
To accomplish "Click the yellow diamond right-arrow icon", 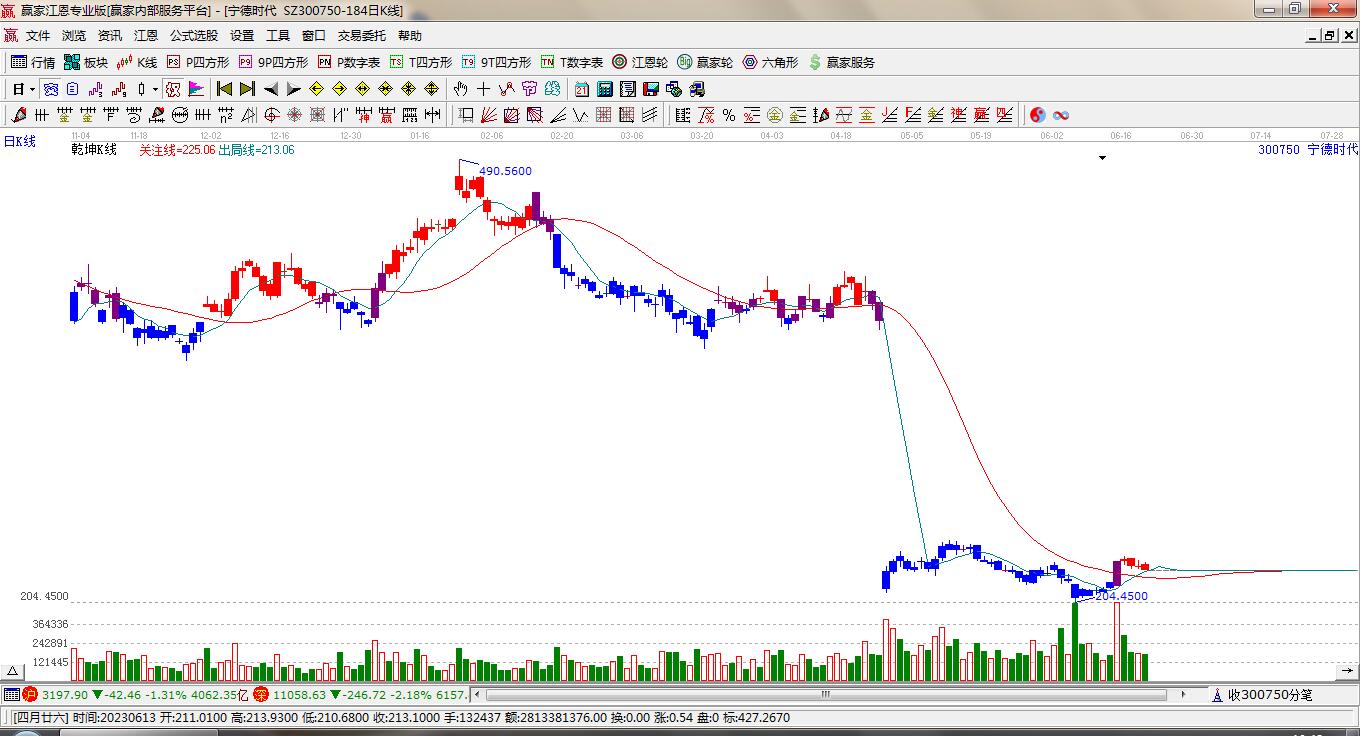I will point(340,89).
